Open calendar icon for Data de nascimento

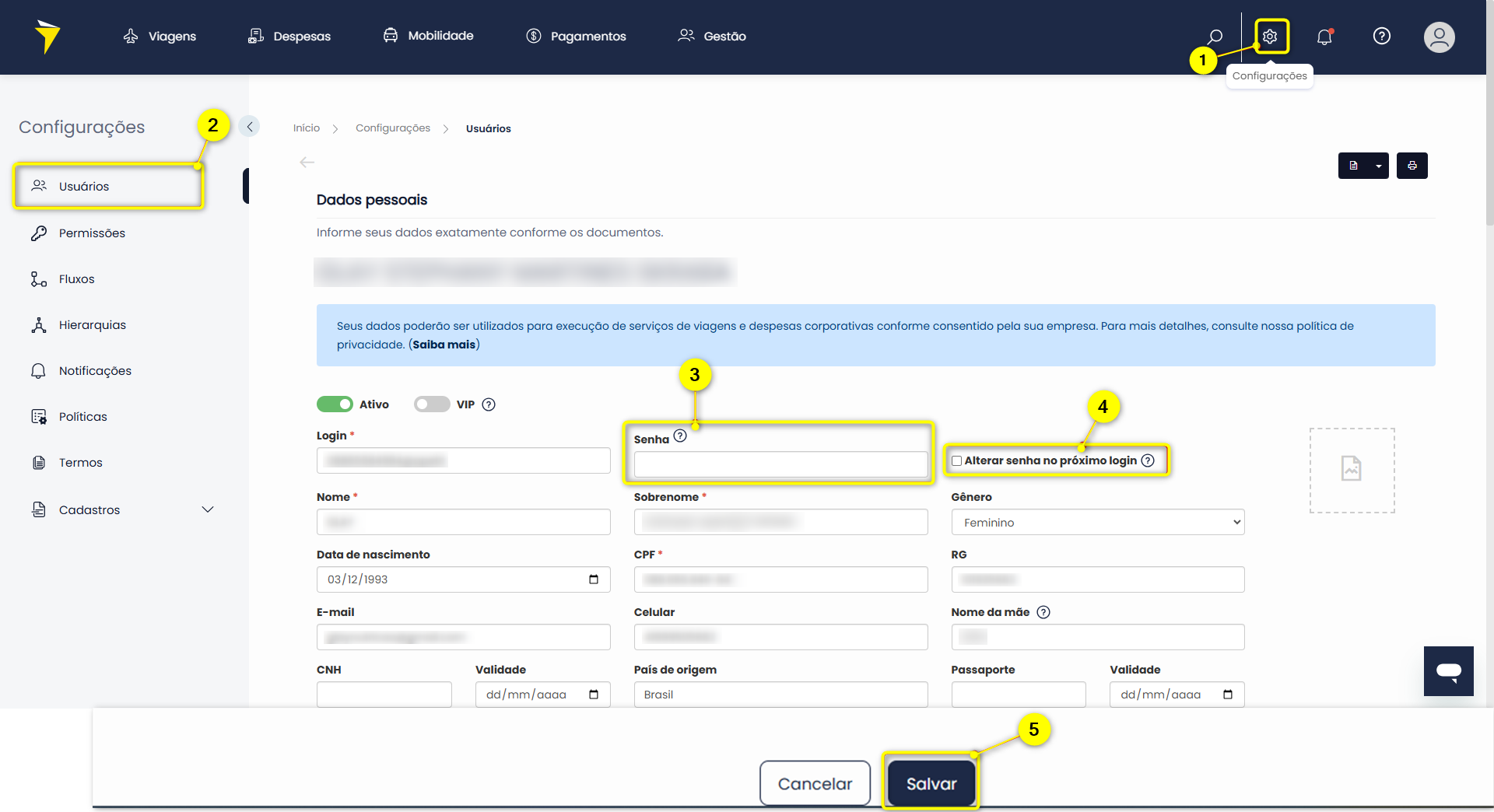594,579
